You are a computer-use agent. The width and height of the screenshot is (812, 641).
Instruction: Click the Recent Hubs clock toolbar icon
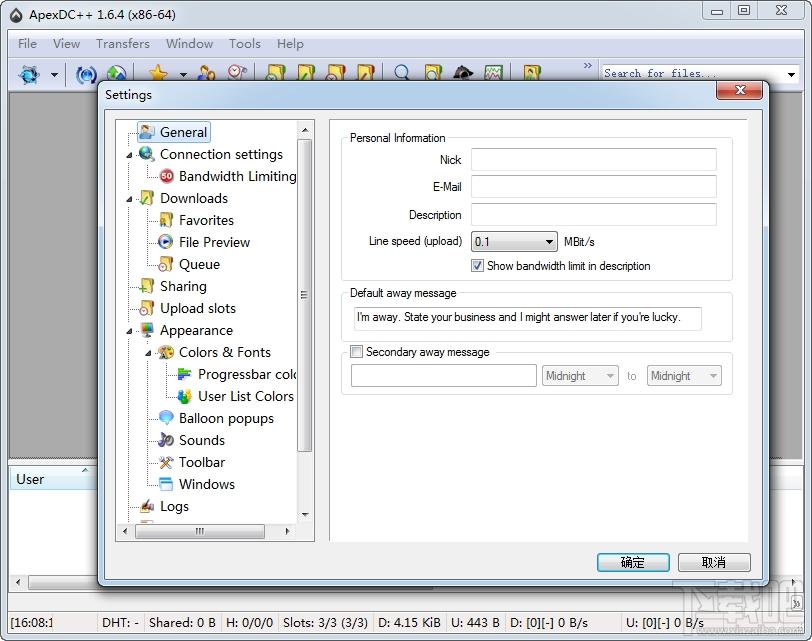(237, 73)
